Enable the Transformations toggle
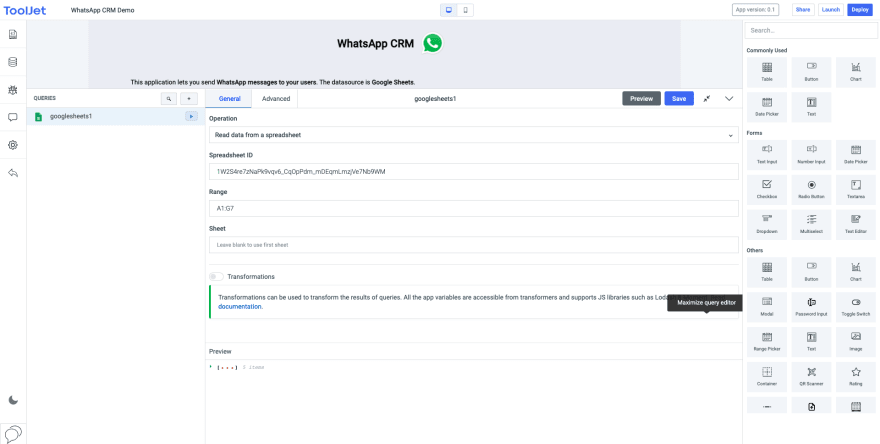880x444 pixels. 216,277
